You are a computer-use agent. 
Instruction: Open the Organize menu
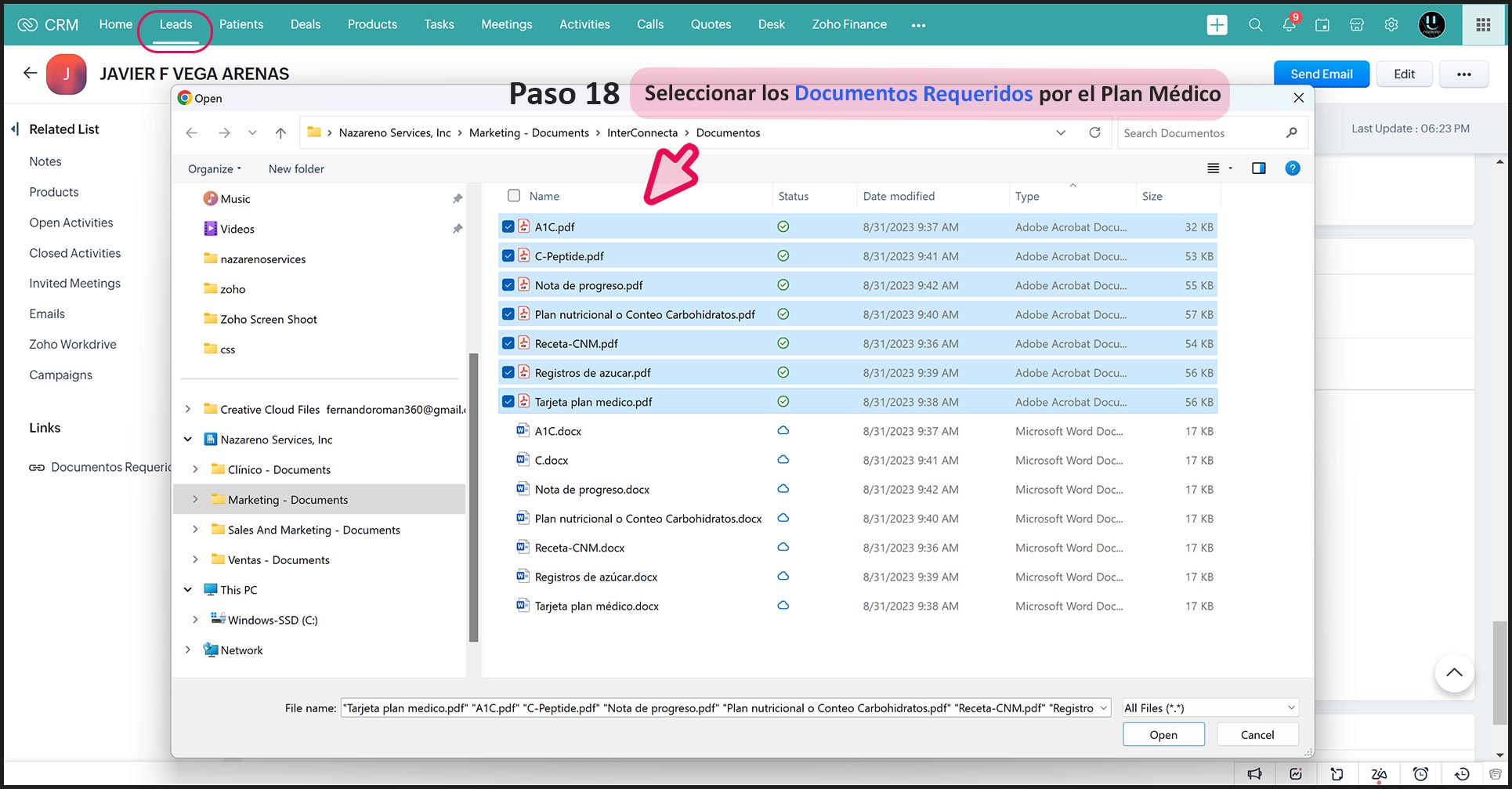214,169
